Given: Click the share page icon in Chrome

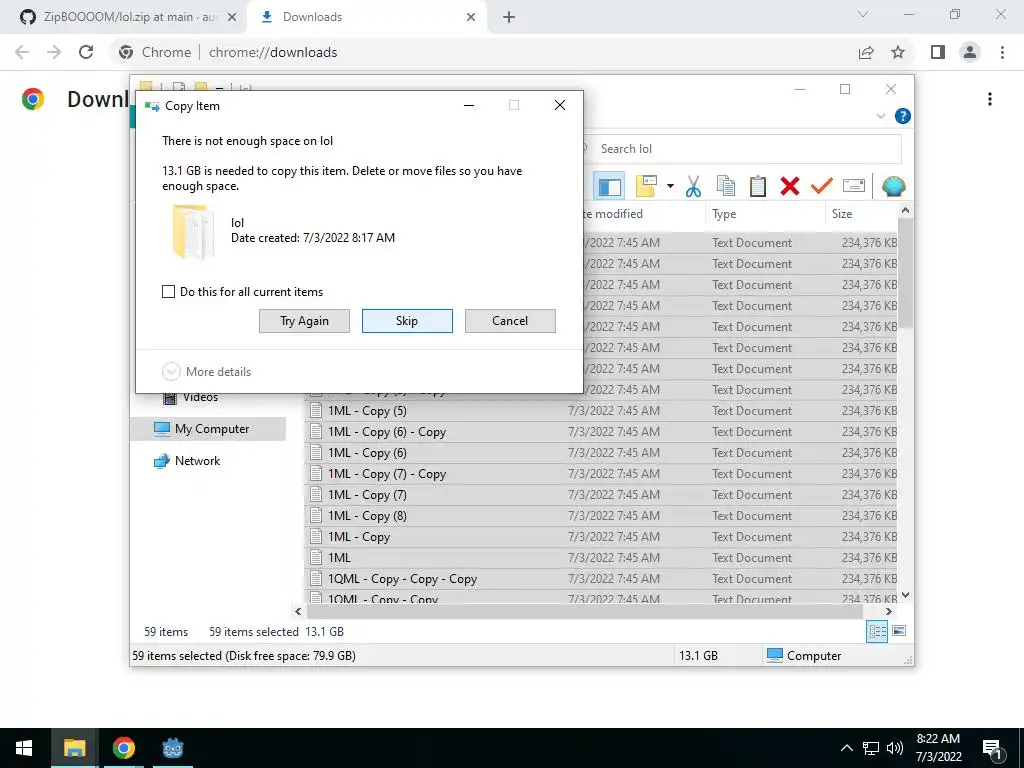Looking at the screenshot, I should pos(866,52).
